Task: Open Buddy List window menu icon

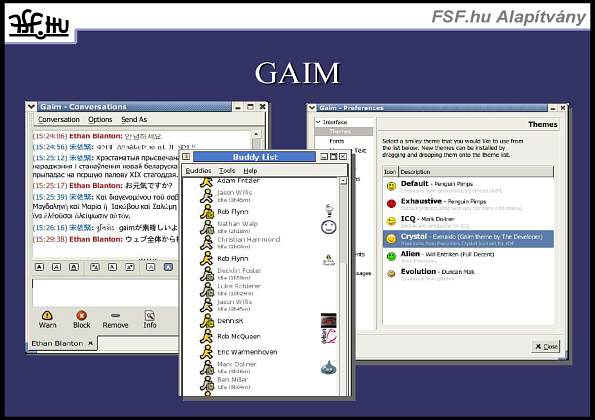Action: tap(186, 156)
